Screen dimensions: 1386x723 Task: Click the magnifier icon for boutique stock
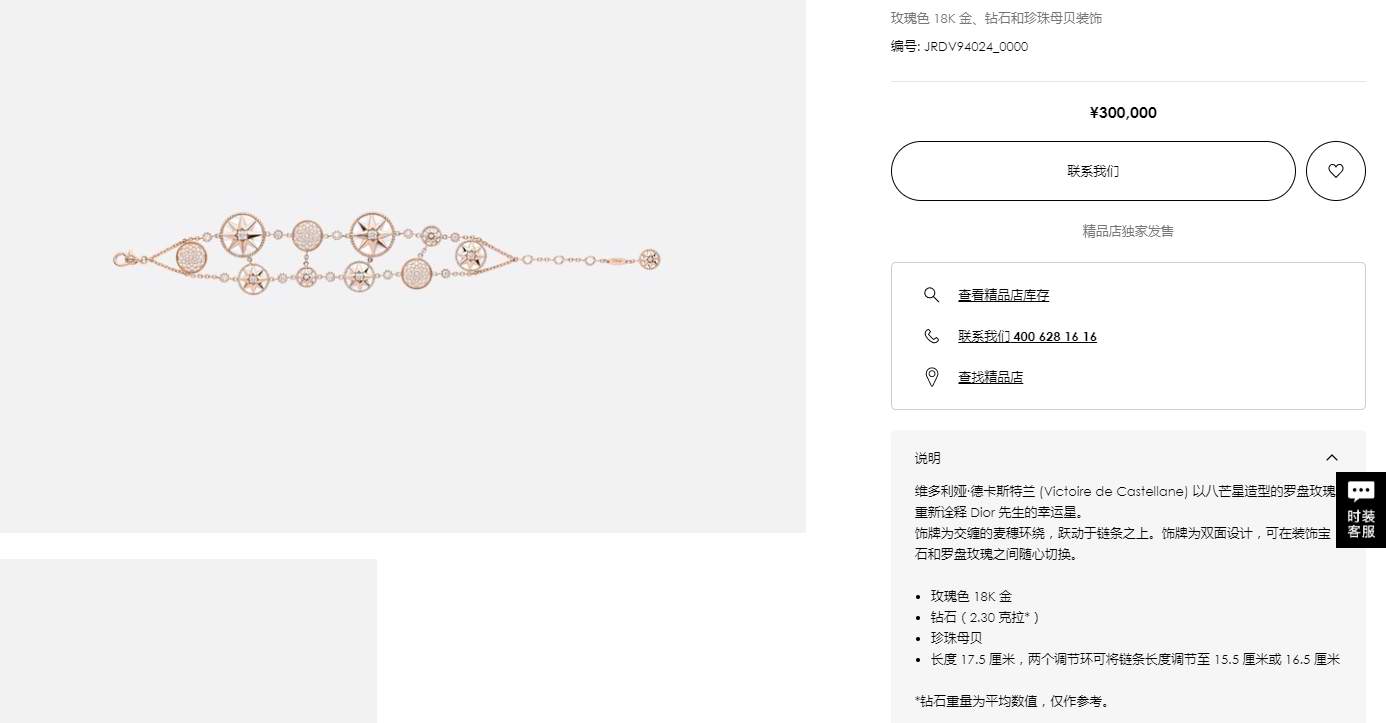(x=931, y=295)
